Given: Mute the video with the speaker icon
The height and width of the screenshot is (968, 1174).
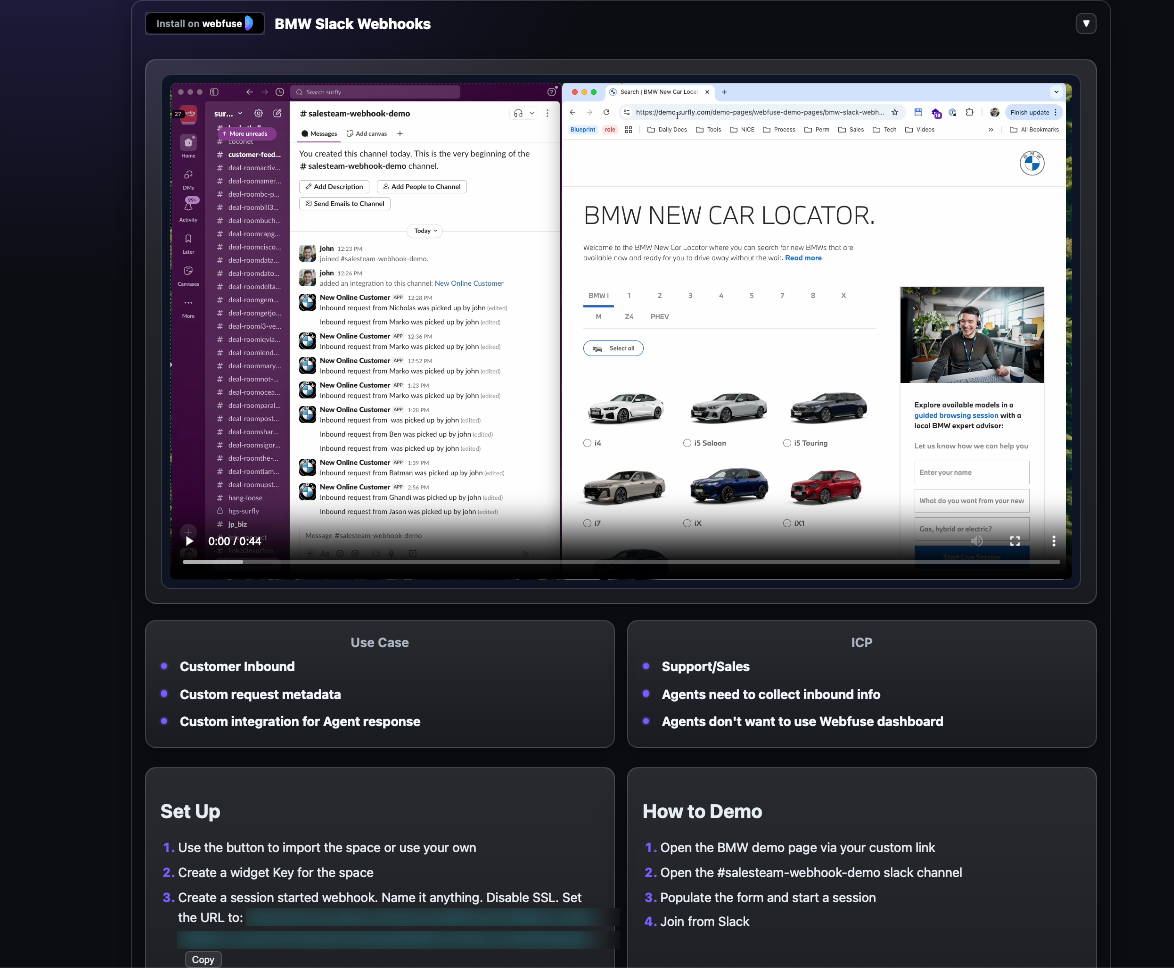Looking at the screenshot, I should click(x=976, y=541).
